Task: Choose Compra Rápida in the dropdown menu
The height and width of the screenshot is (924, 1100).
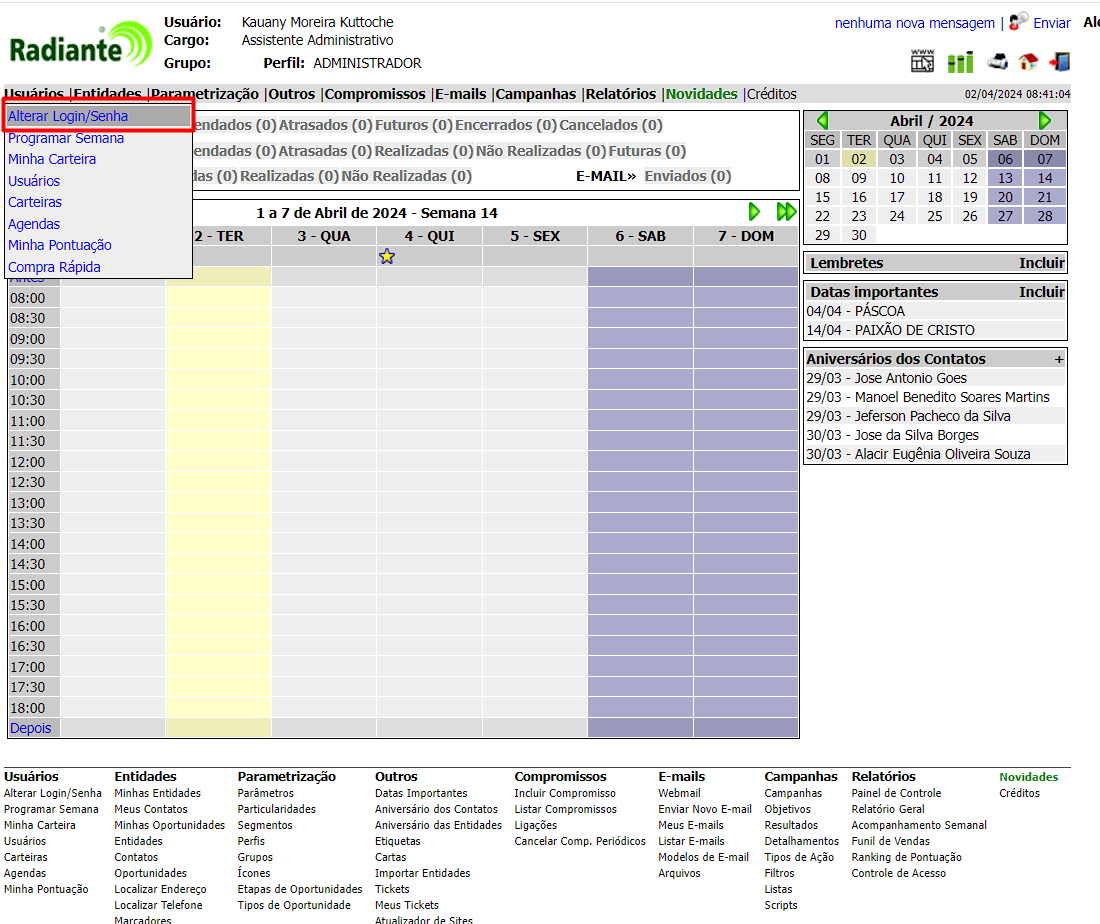Action: 54,267
